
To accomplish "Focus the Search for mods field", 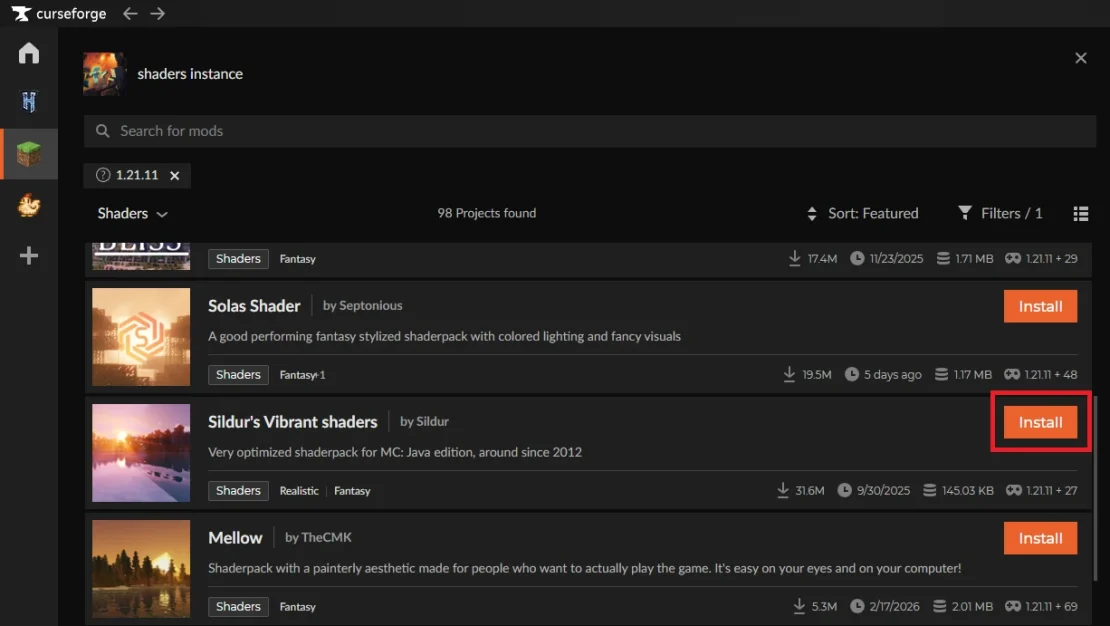I will click(x=590, y=131).
